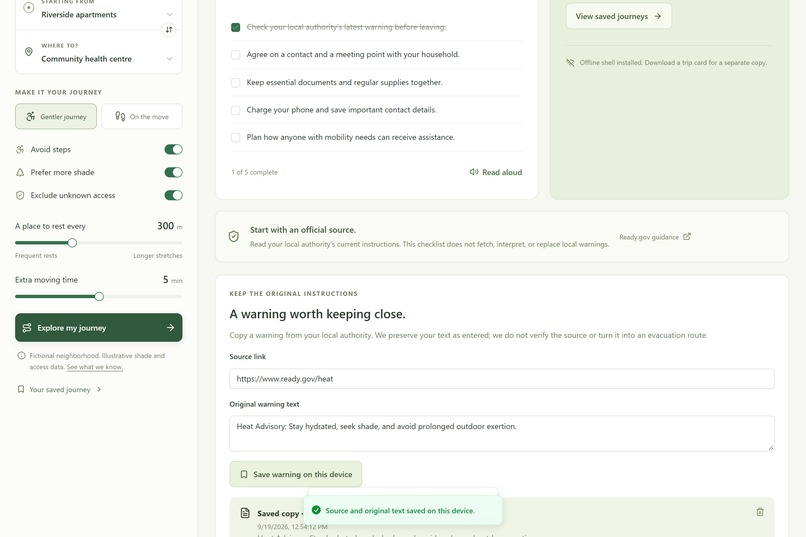Check Agree on a contact and meeting point

pyautogui.click(x=235, y=54)
